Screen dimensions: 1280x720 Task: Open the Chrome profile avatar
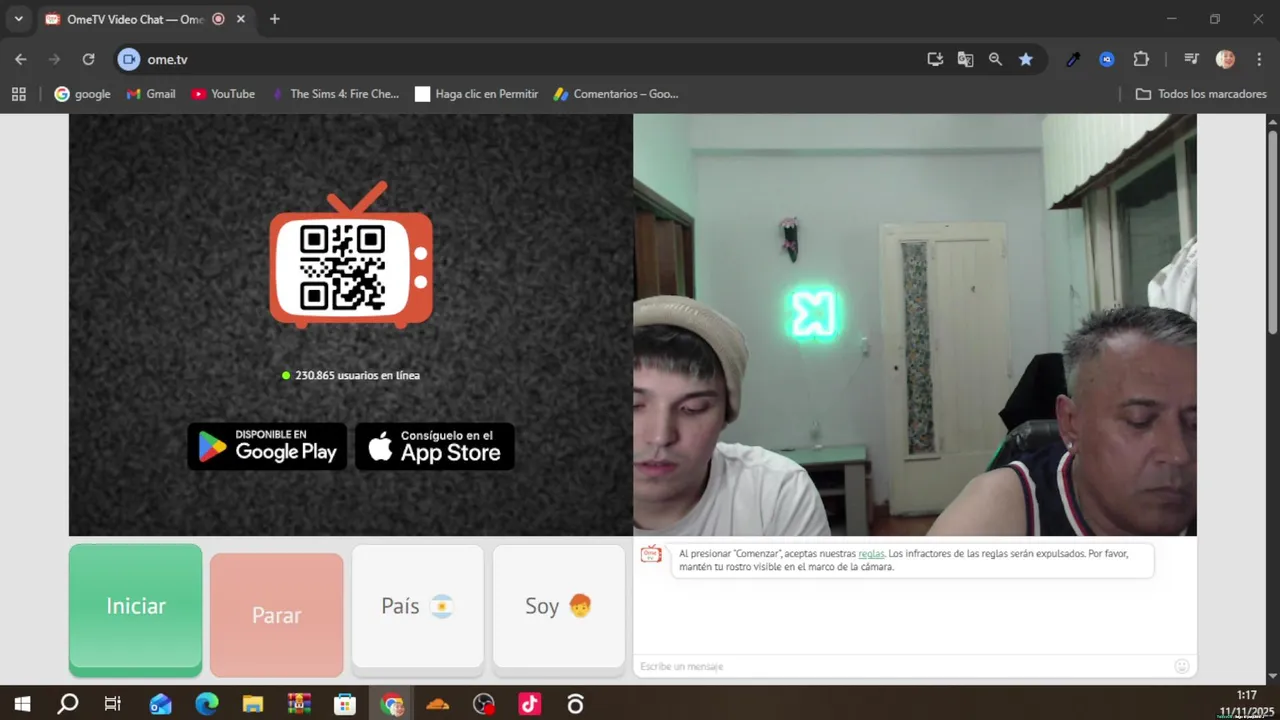point(1225,59)
